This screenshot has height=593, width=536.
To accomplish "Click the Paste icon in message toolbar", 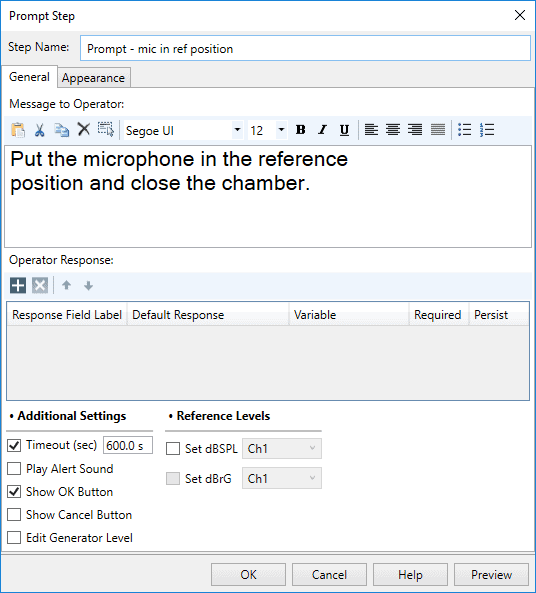I will tap(18, 130).
